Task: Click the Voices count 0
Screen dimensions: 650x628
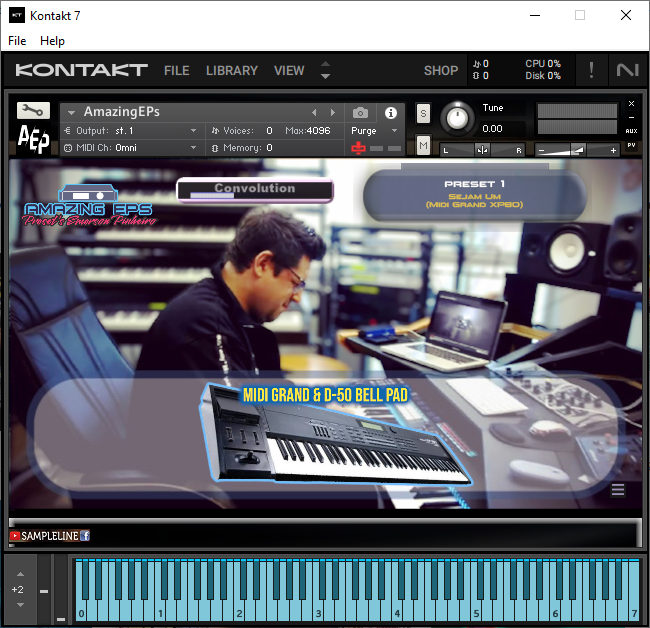Action: [269, 131]
